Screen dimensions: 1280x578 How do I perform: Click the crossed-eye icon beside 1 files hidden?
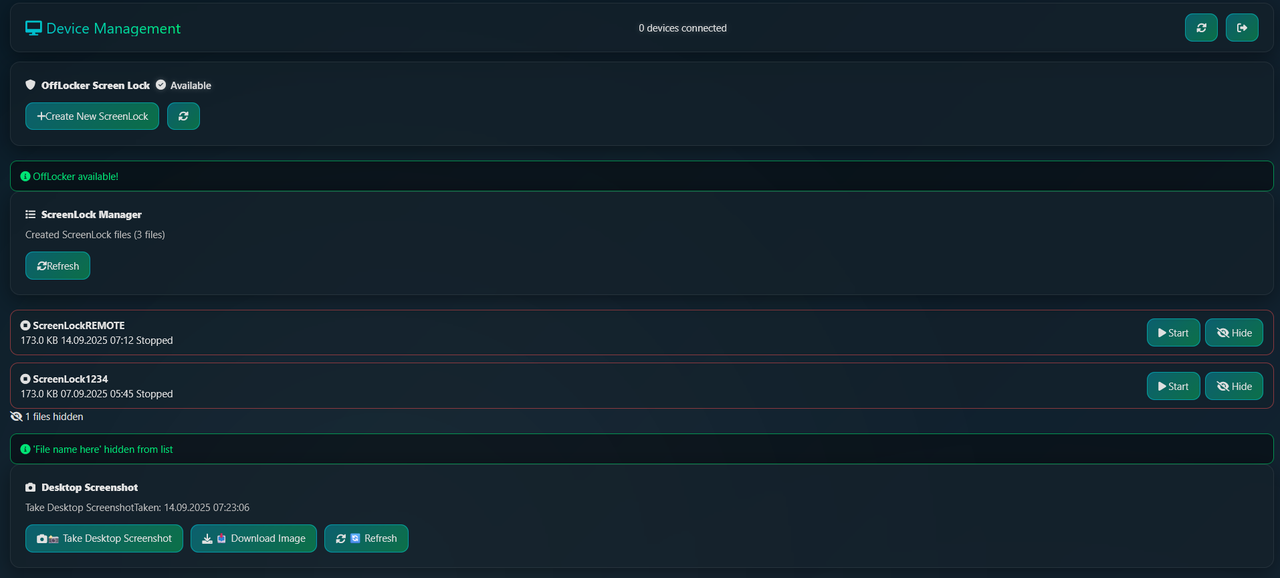[16, 416]
